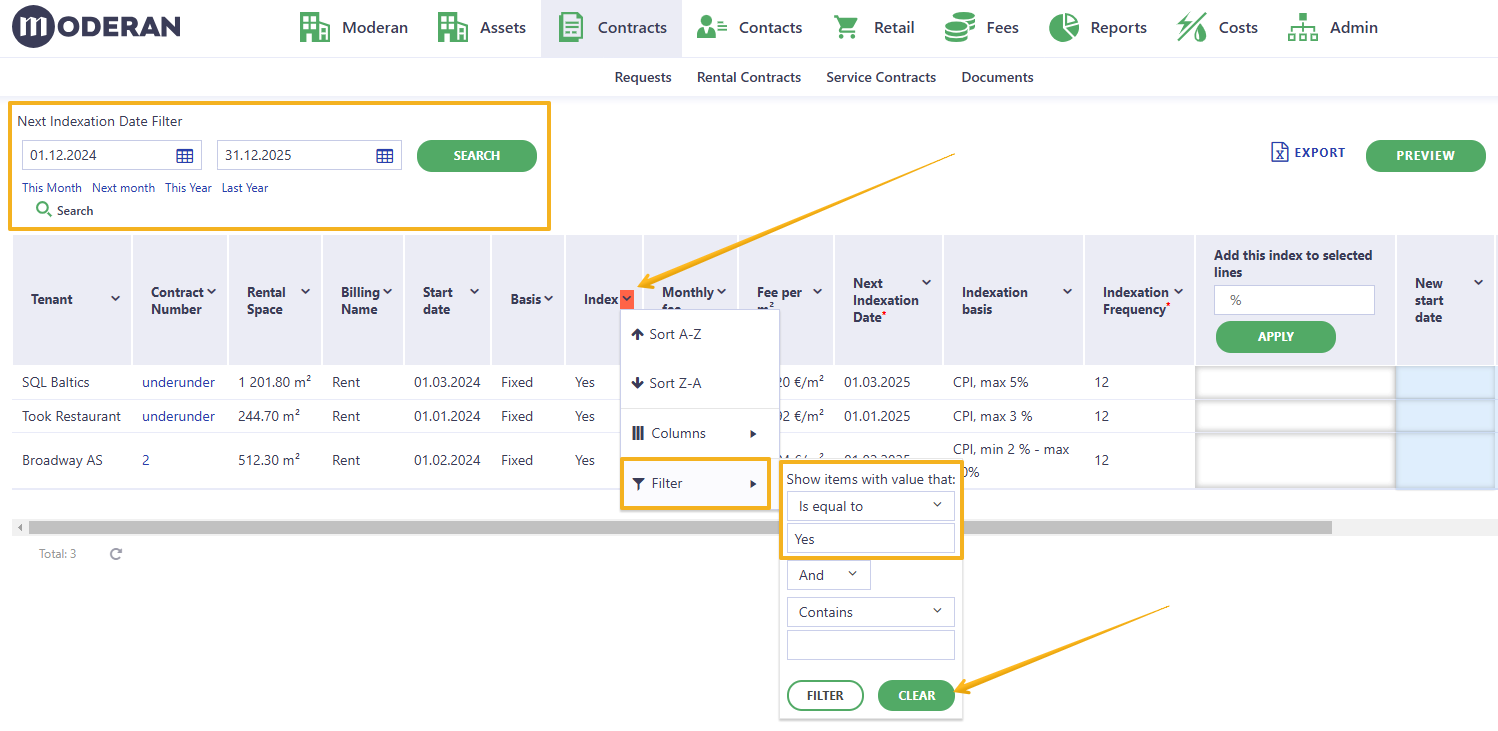Open Next Indexation Date column menu chevron

click(x=926, y=283)
